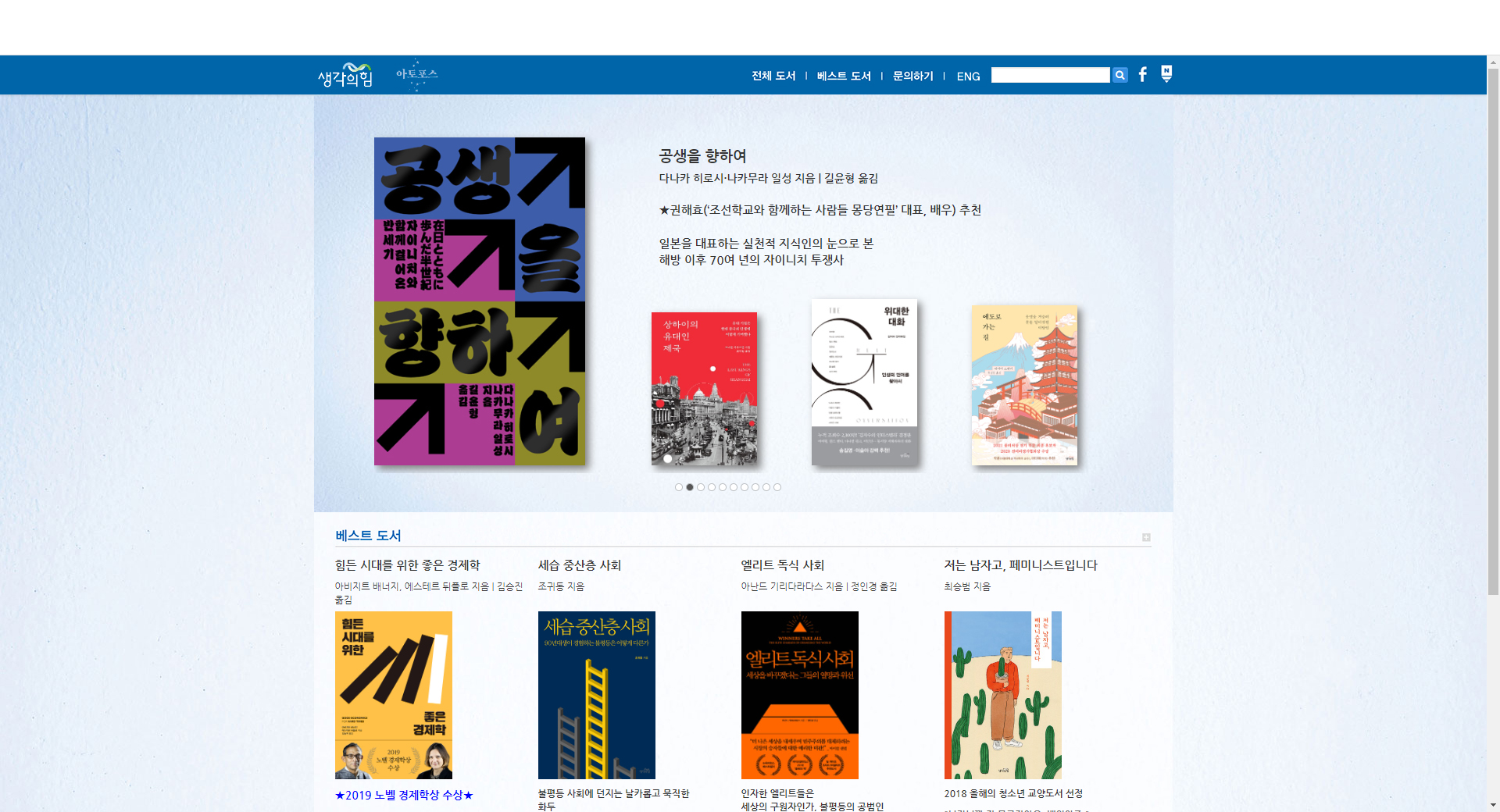1500x812 pixels.
Task: Select the last carousel slide dot
Action: click(x=777, y=487)
